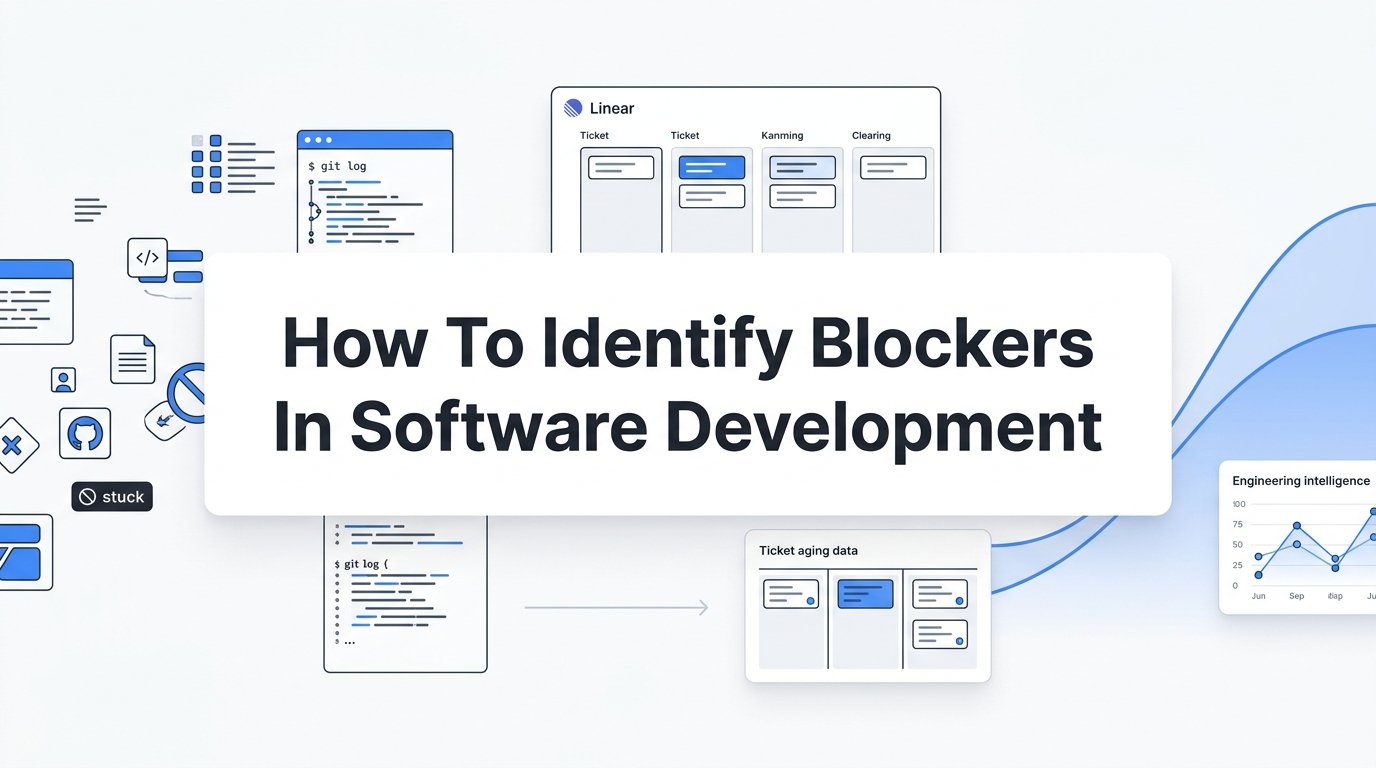Click the '$ git log (' text
Image resolution: width=1376 pixels, height=768 pixels.
[x=361, y=564]
